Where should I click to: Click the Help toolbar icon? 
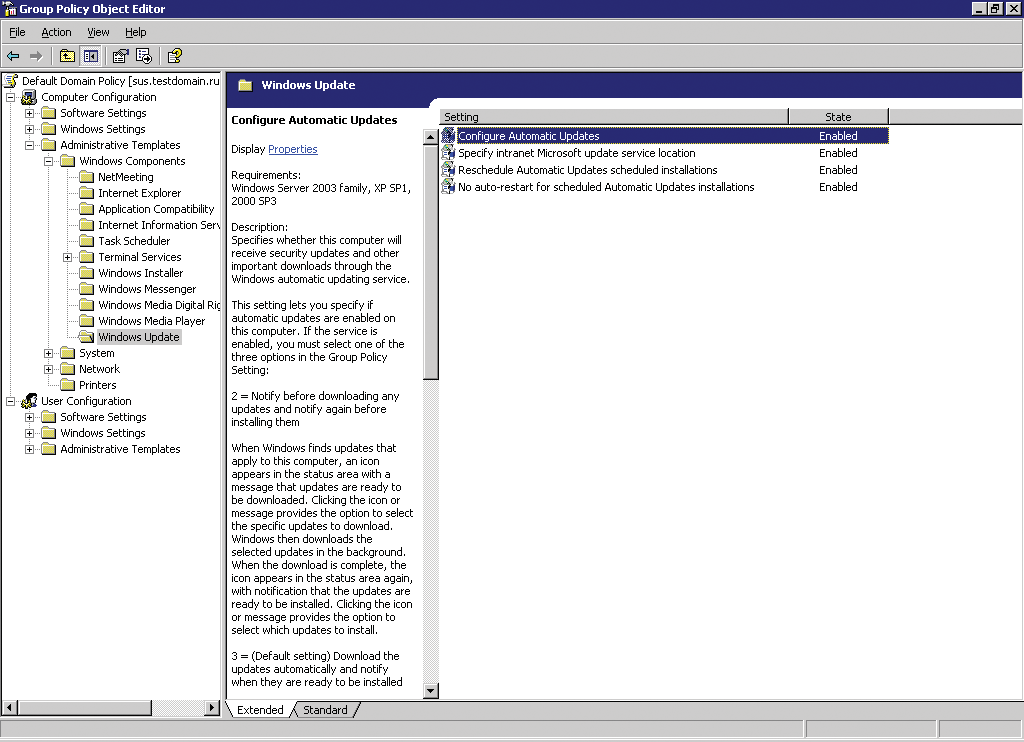pyautogui.click(x=174, y=56)
